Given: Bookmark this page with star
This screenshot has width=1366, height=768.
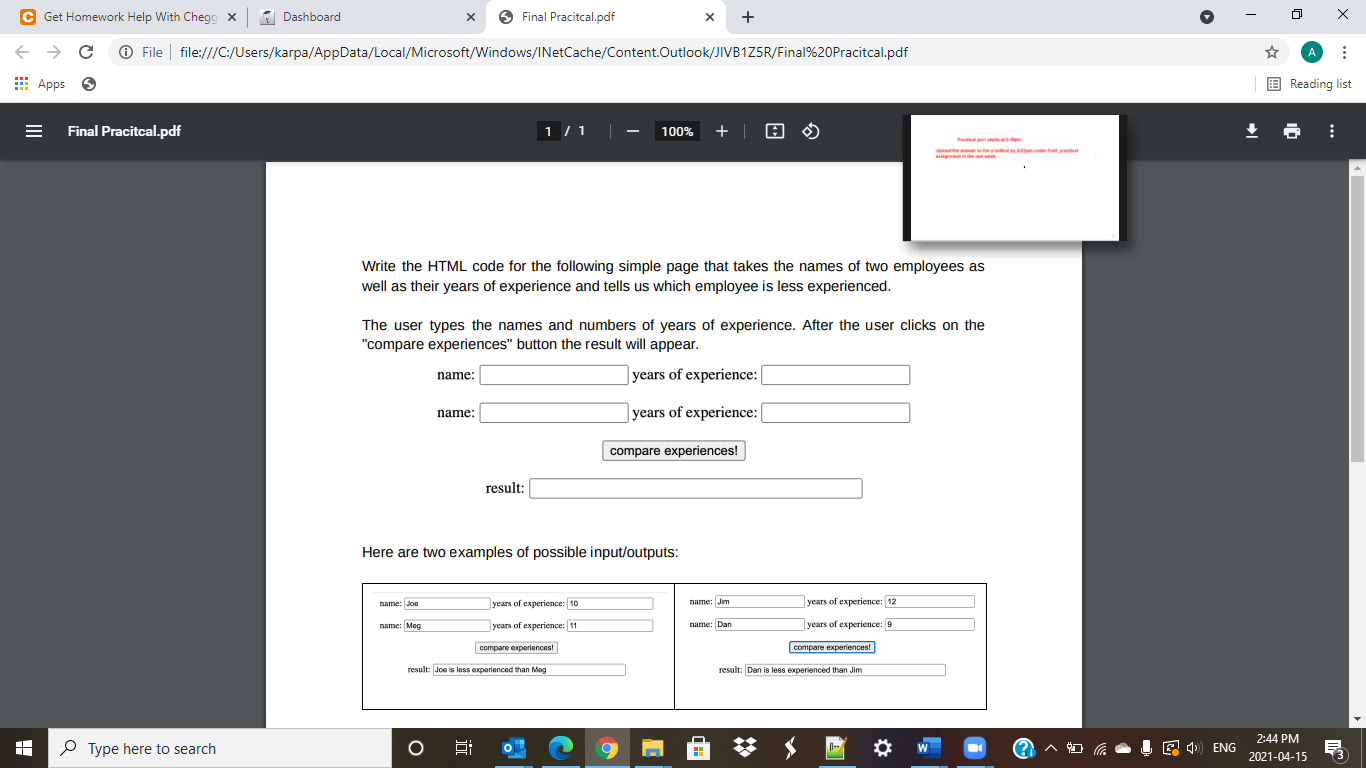Looking at the screenshot, I should point(1272,52).
